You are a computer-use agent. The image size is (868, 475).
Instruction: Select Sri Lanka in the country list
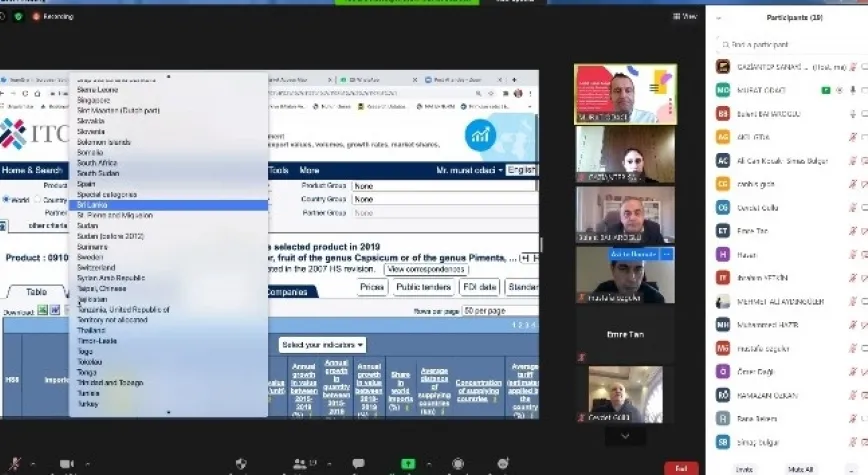click(168, 205)
